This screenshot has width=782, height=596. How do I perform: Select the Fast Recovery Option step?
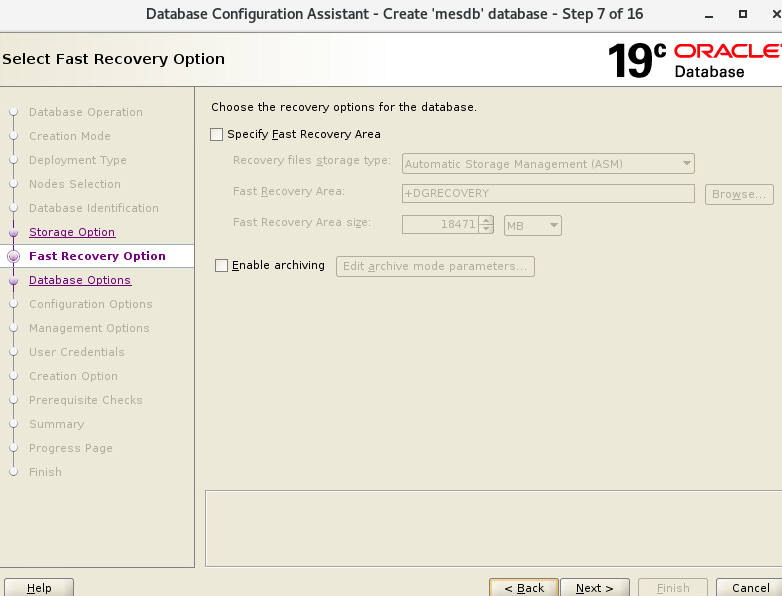click(97, 256)
